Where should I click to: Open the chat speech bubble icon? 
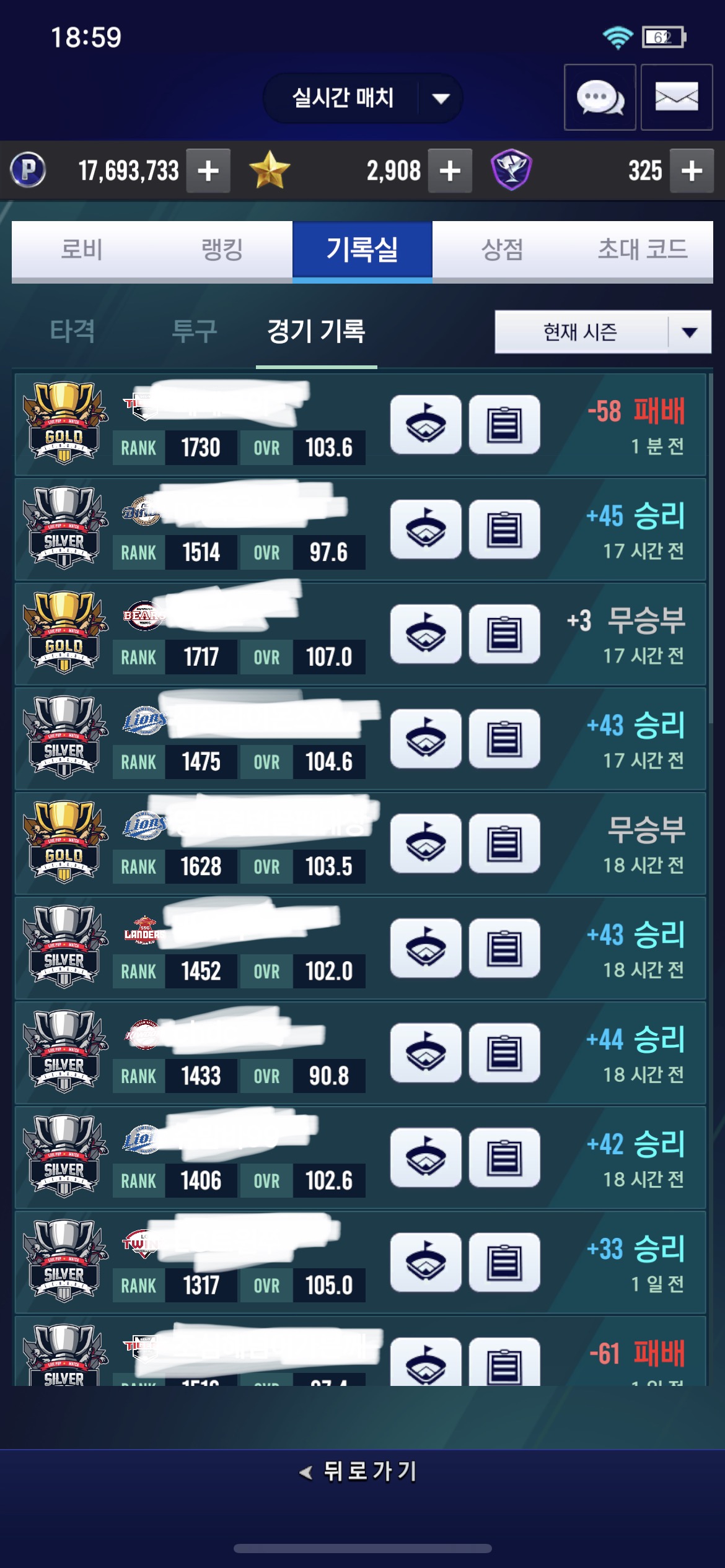600,97
